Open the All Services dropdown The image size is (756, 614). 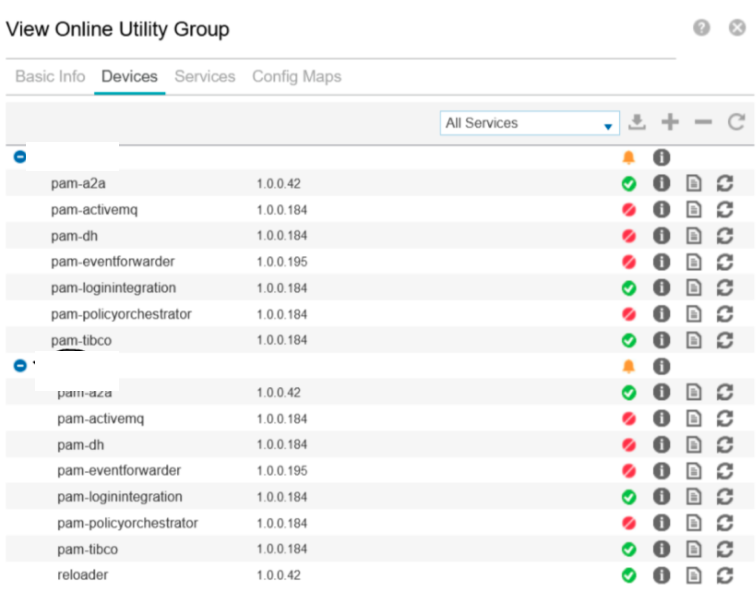(530, 123)
